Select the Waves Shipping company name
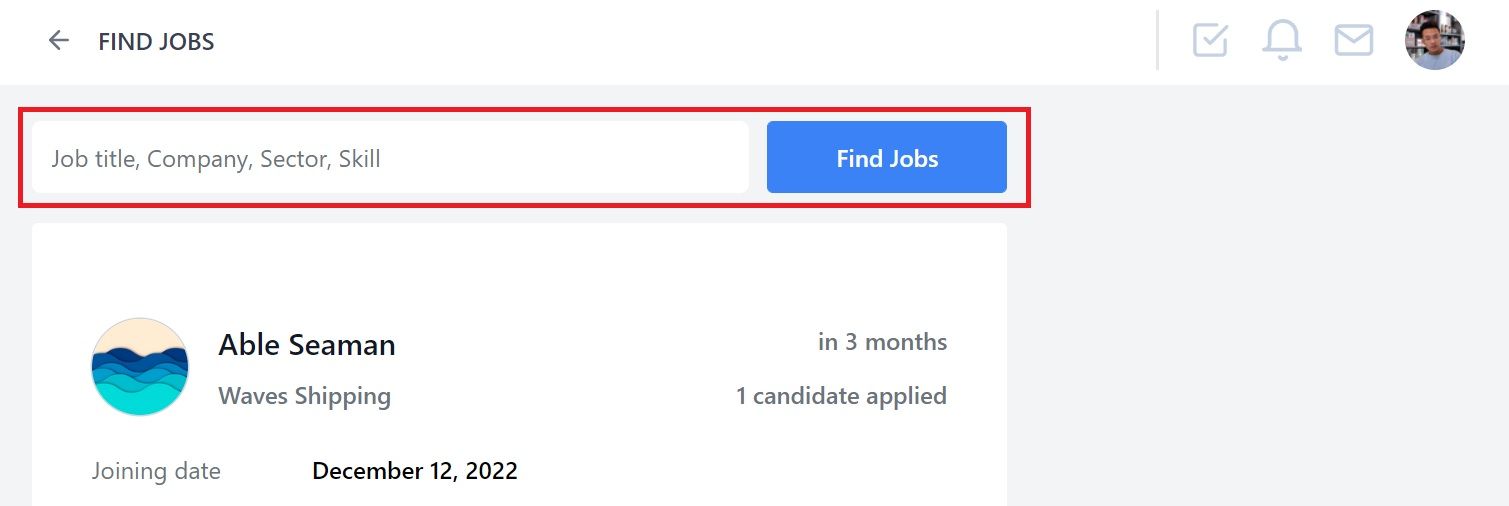 [x=305, y=396]
